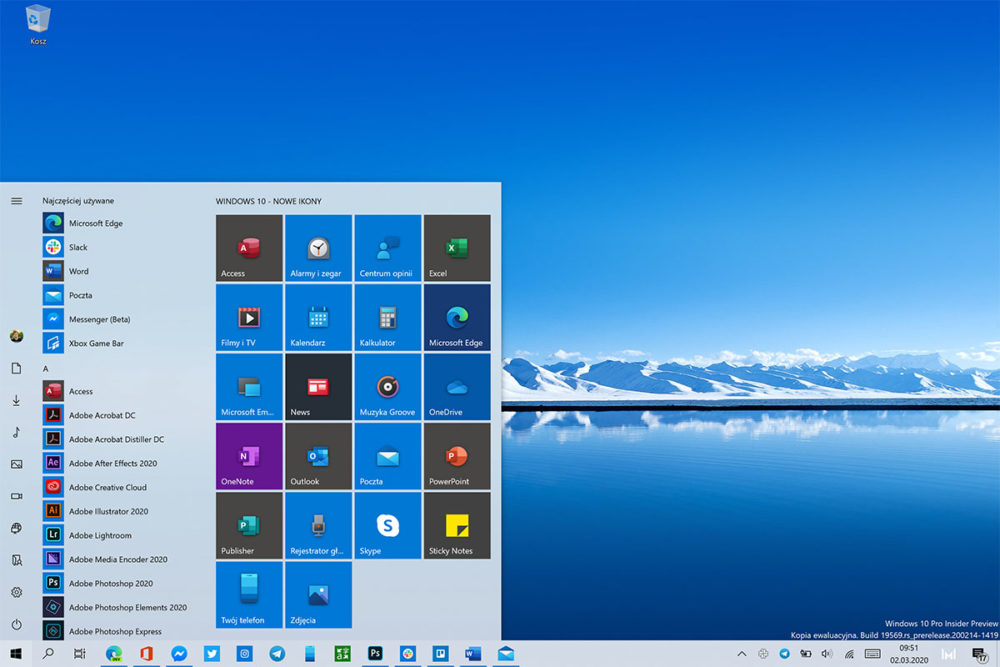Open the Music folder from the Start sidebar
Image resolution: width=1000 pixels, height=667 pixels.
pyautogui.click(x=17, y=432)
